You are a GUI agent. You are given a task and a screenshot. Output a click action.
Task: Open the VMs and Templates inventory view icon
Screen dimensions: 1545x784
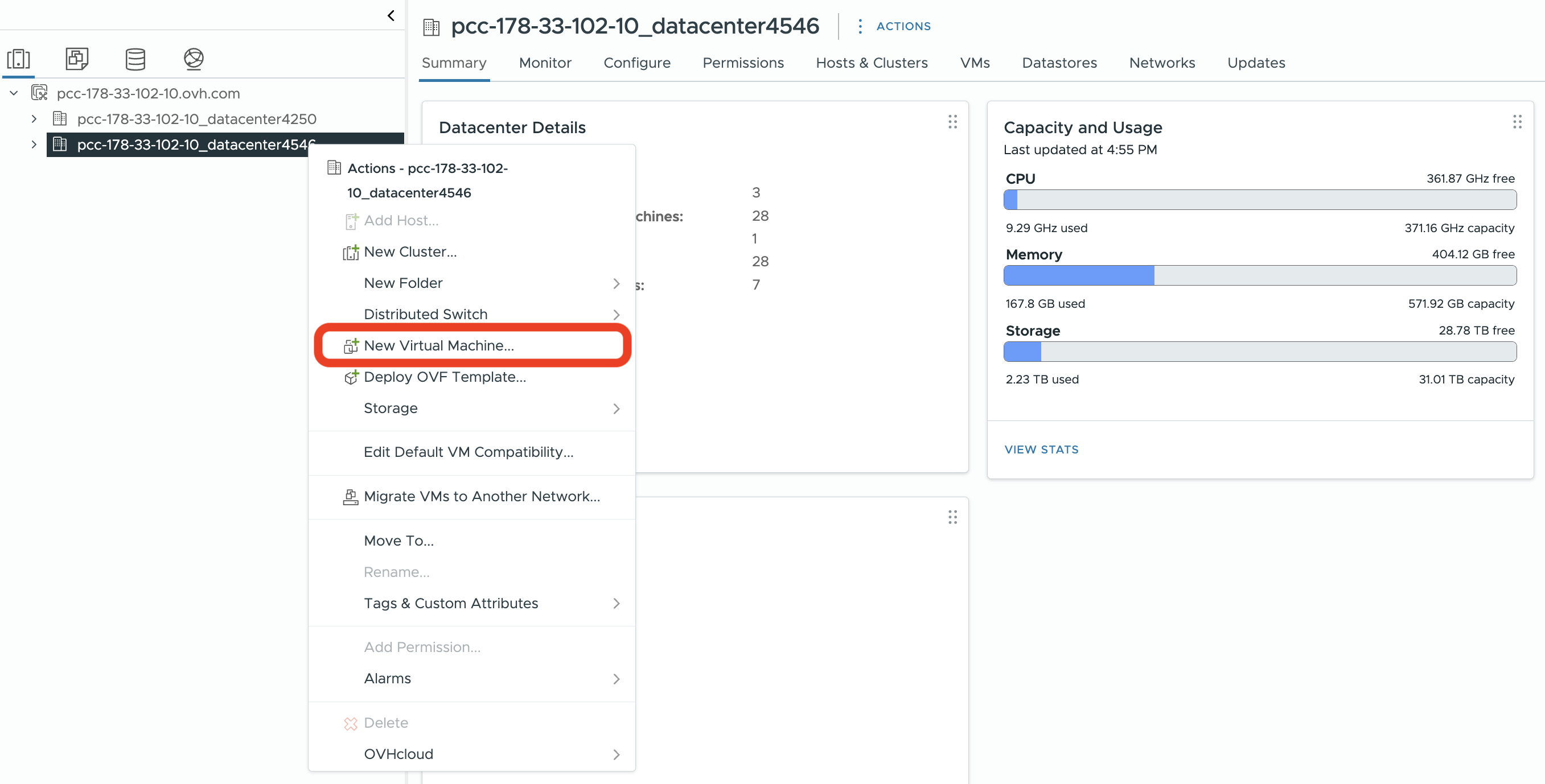pyautogui.click(x=77, y=59)
